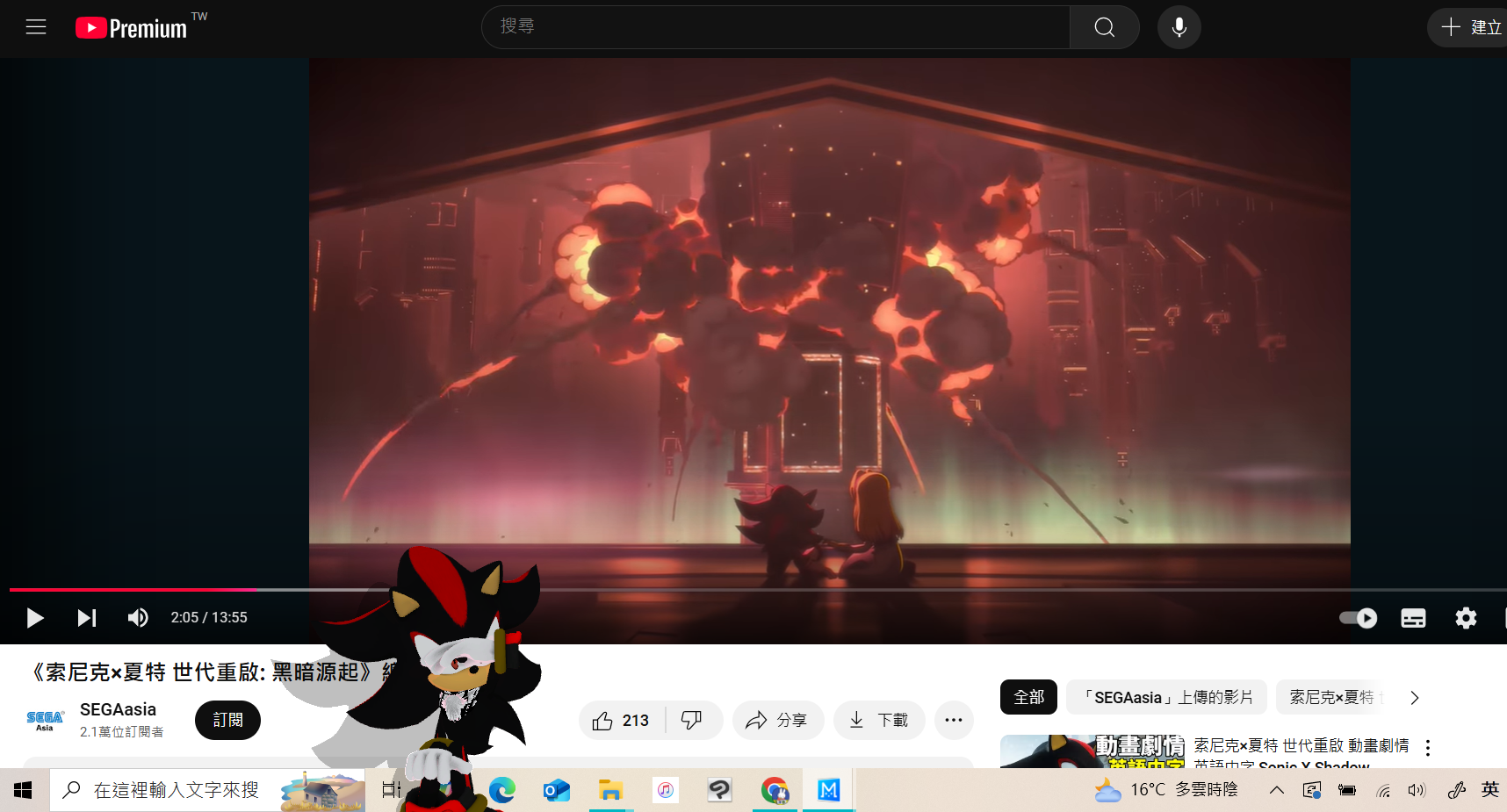Open SEGAasia channel name link

point(118,709)
